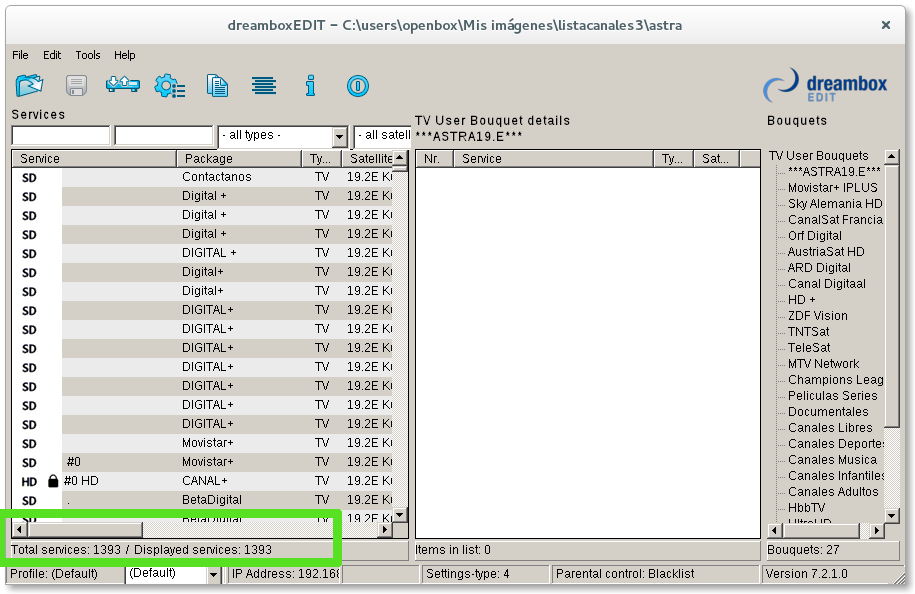Select the Canales Musica bouquet
Viewport: 915px width, 594px height.
click(x=832, y=460)
